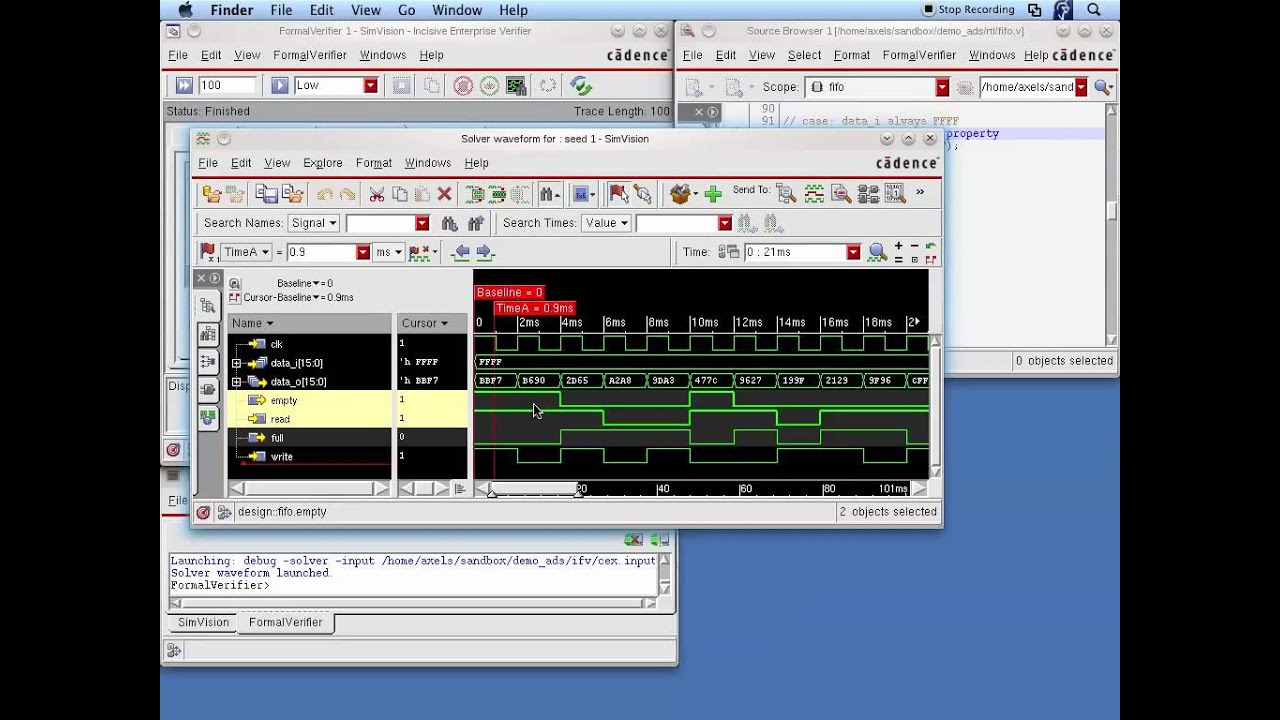Switch to the SimVision tab
This screenshot has height=720, width=1280.
[204, 622]
